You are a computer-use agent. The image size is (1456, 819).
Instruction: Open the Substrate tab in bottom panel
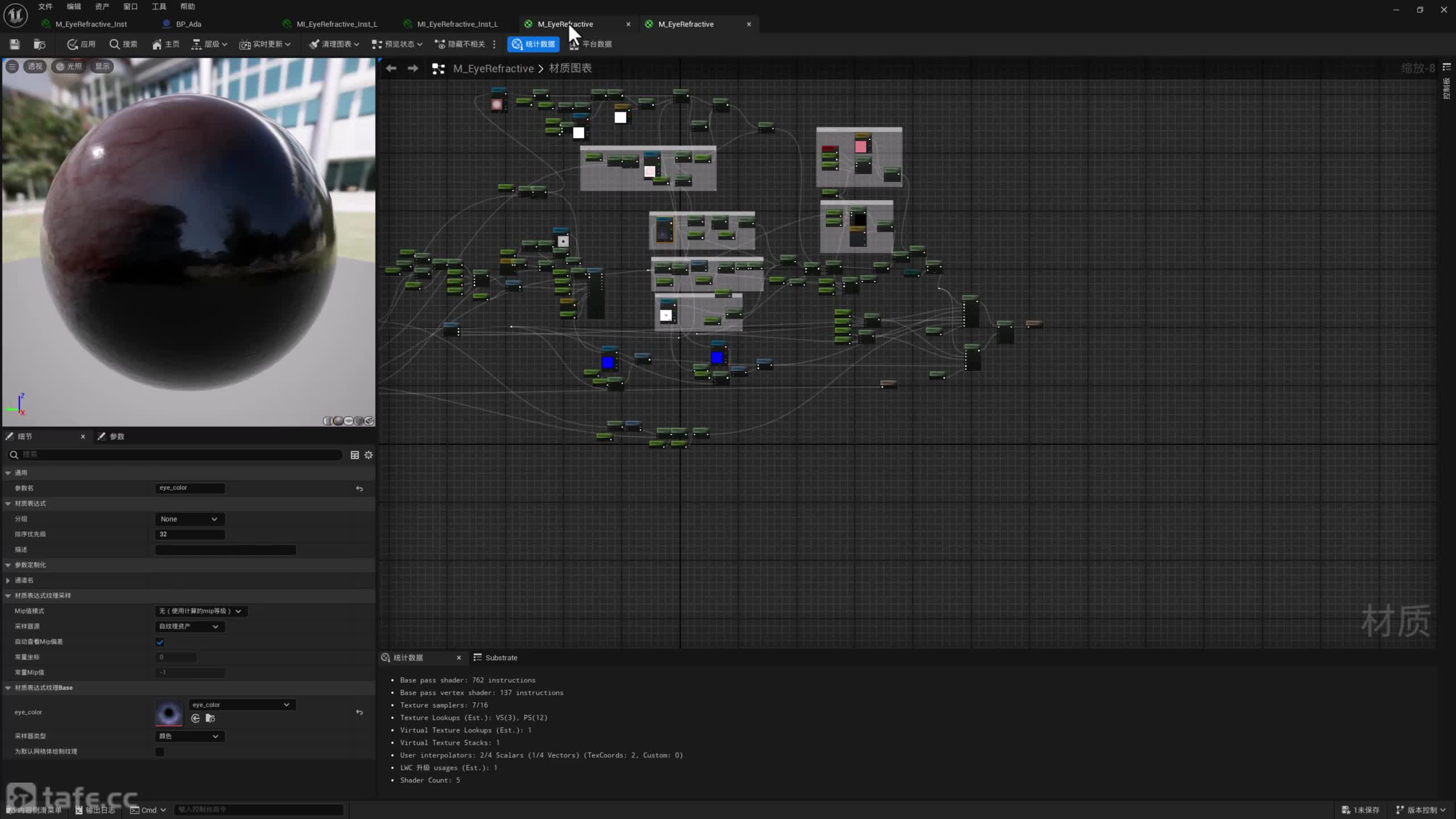click(495, 657)
